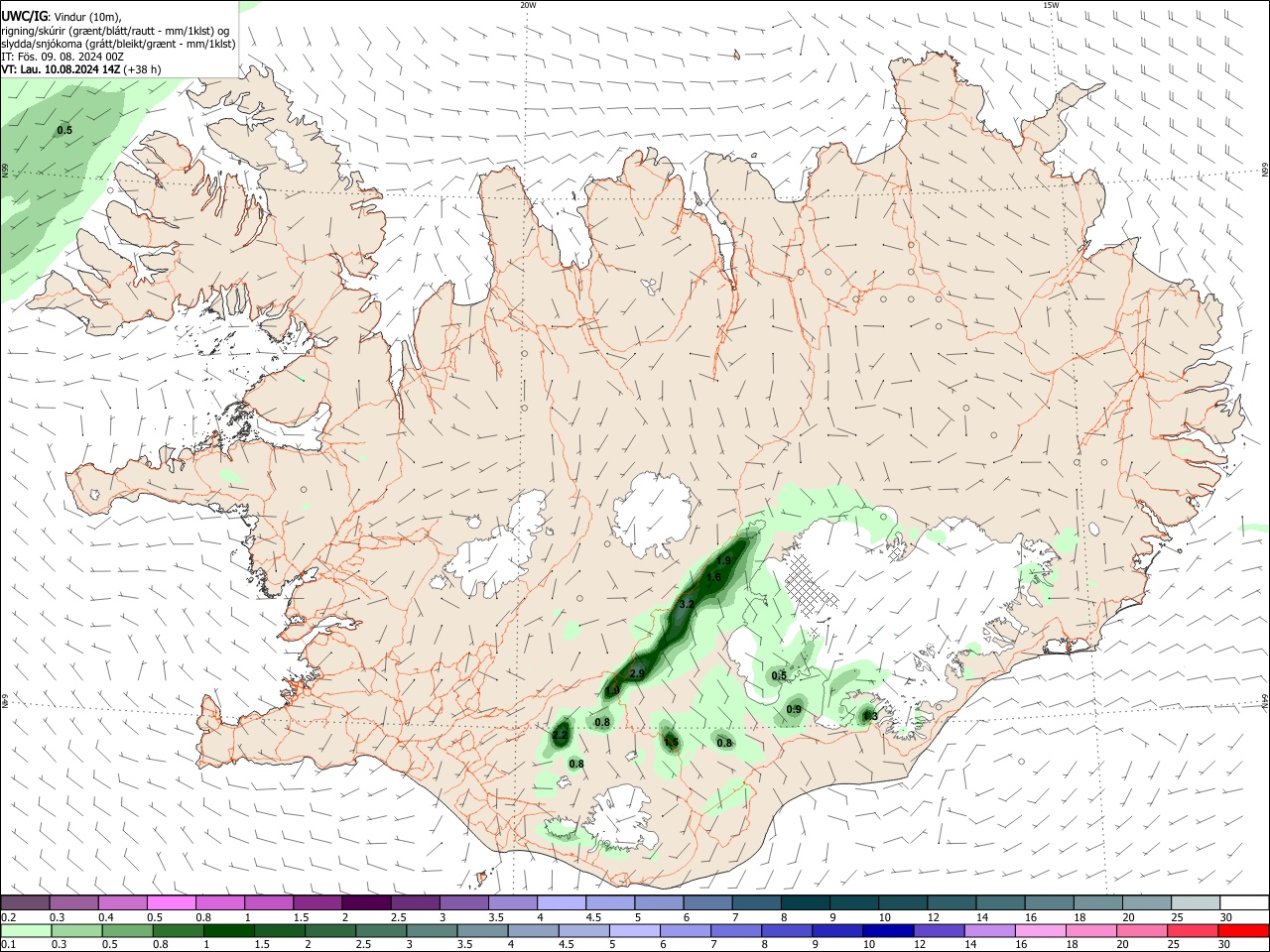The image size is (1270, 952).
Task: Select the lavender swatch labeled 14 in lower legend
Action: click(990, 931)
